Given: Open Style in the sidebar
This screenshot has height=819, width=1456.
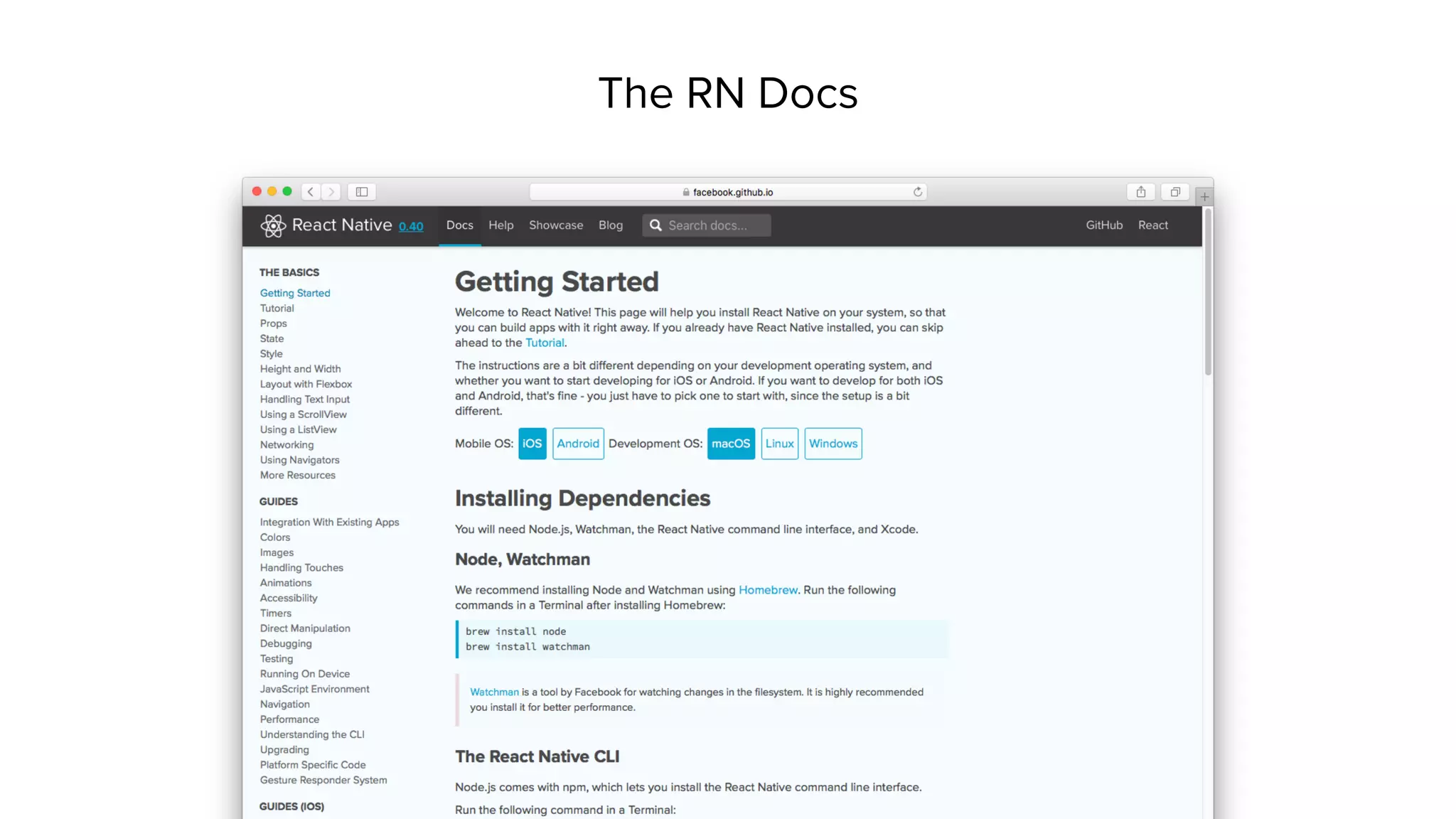Looking at the screenshot, I should click(x=271, y=354).
